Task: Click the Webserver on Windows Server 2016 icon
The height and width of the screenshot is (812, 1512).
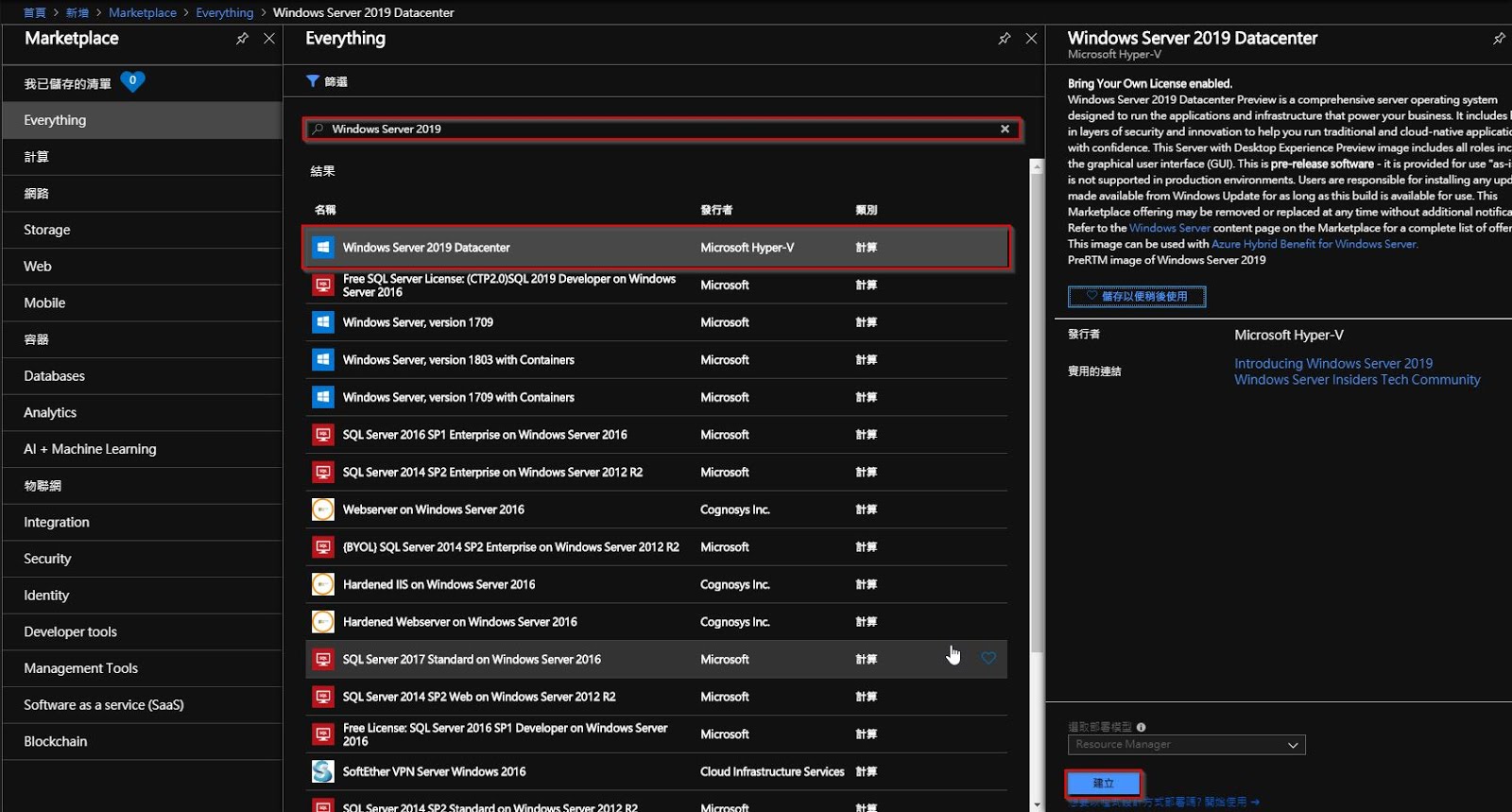Action: click(x=323, y=510)
